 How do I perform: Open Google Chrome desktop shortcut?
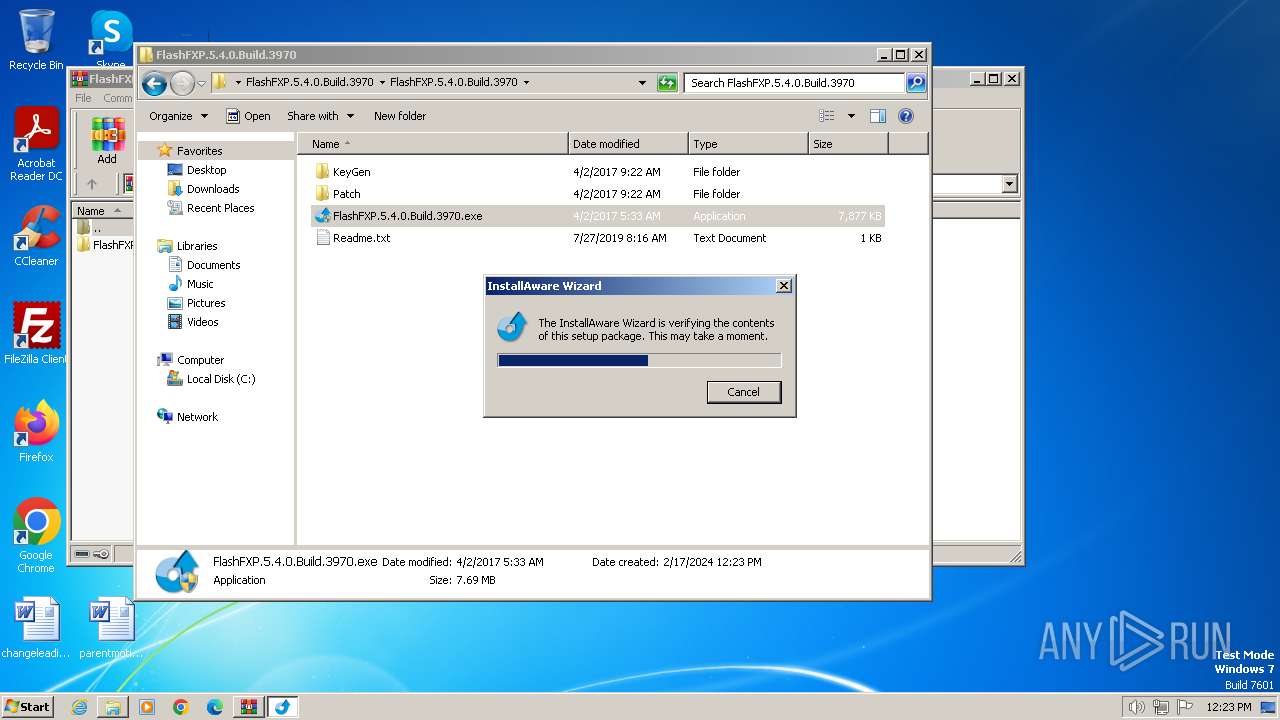[x=36, y=536]
